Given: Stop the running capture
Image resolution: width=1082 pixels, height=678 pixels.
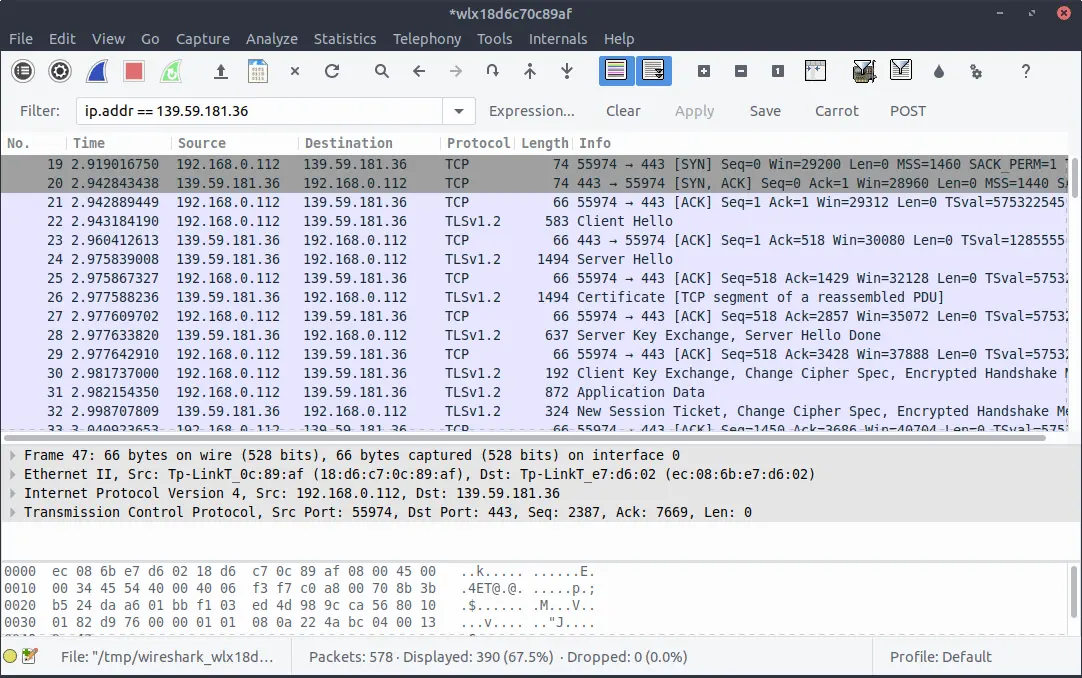Looking at the screenshot, I should tap(131, 71).
